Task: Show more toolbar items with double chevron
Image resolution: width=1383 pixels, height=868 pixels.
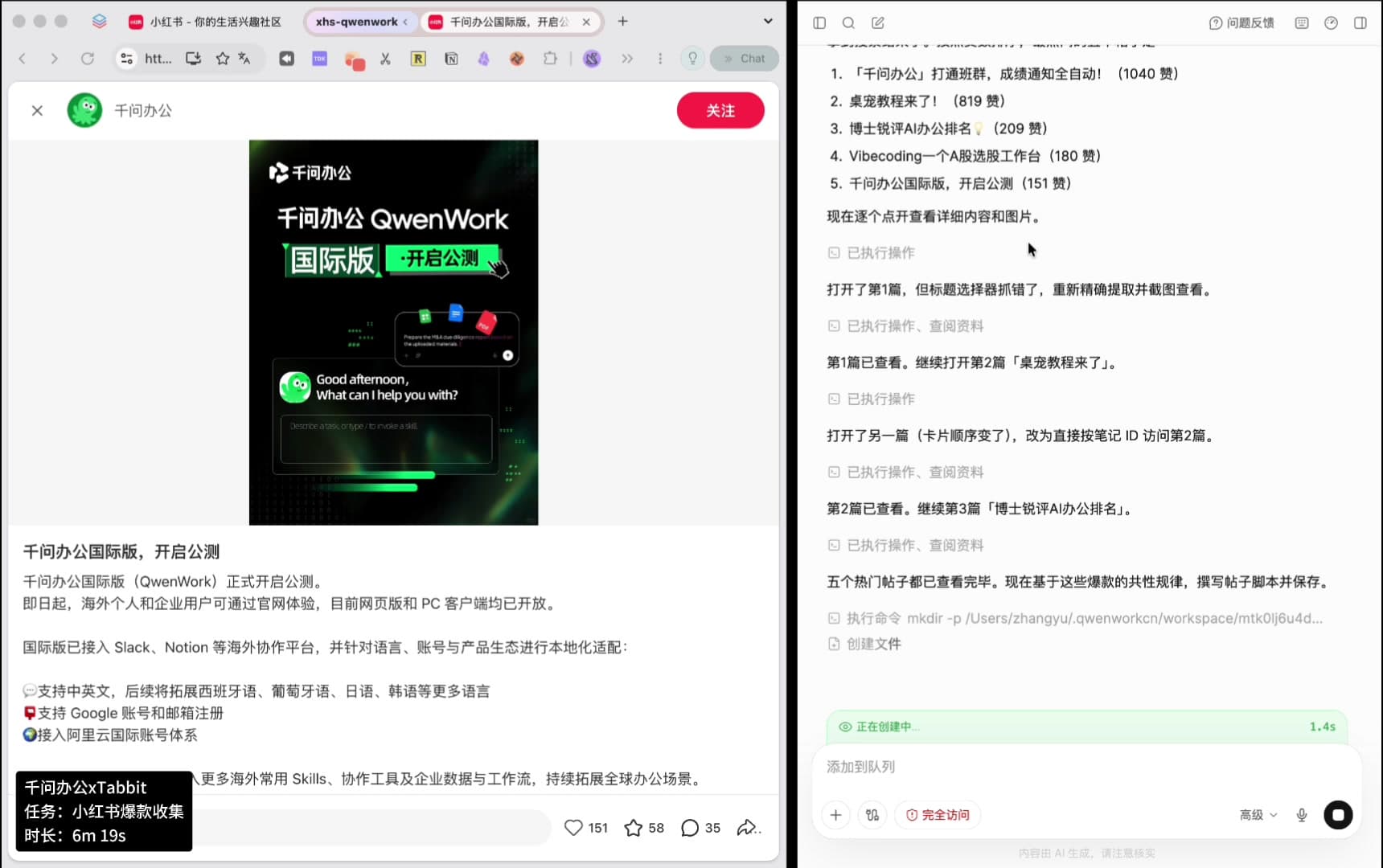Action: click(x=627, y=59)
